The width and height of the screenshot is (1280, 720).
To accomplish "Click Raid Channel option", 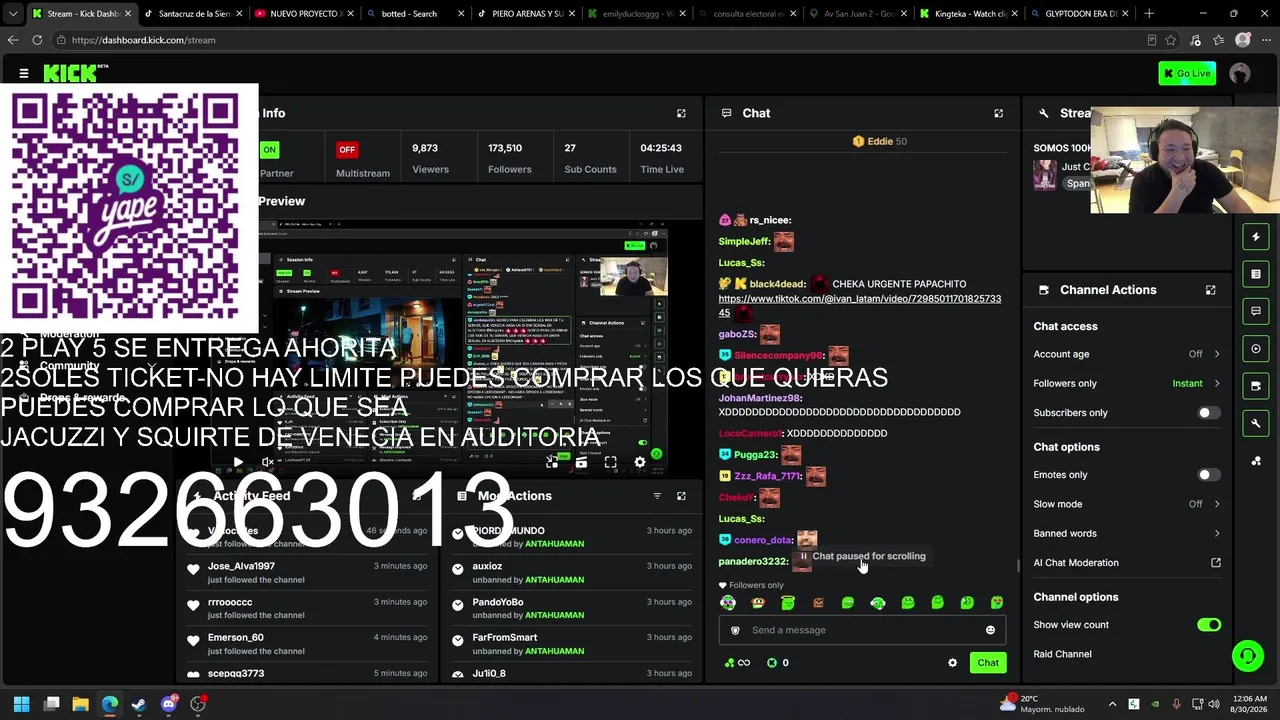I will [1062, 654].
